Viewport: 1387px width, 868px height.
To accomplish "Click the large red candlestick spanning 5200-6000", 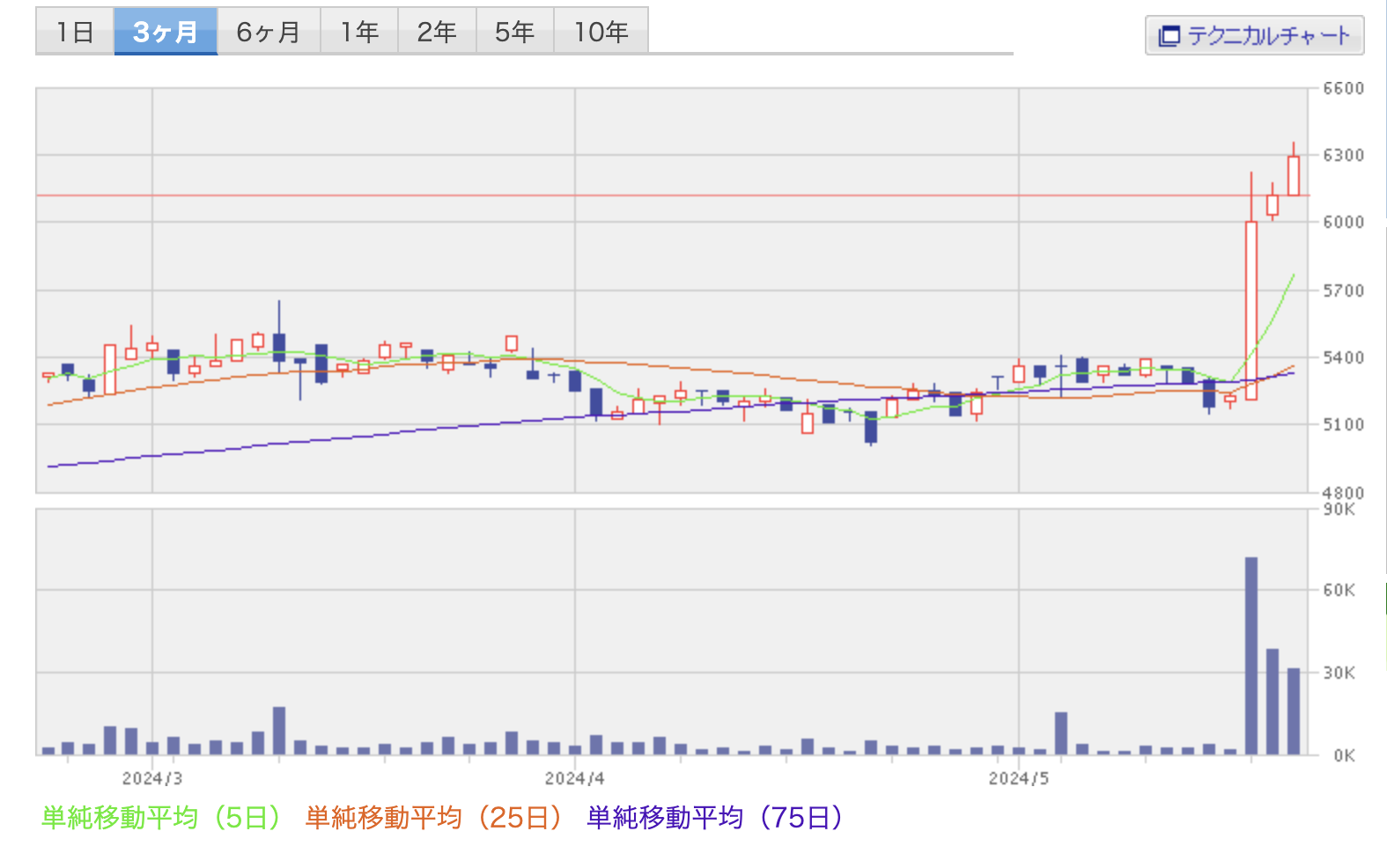I will click(1251, 311).
